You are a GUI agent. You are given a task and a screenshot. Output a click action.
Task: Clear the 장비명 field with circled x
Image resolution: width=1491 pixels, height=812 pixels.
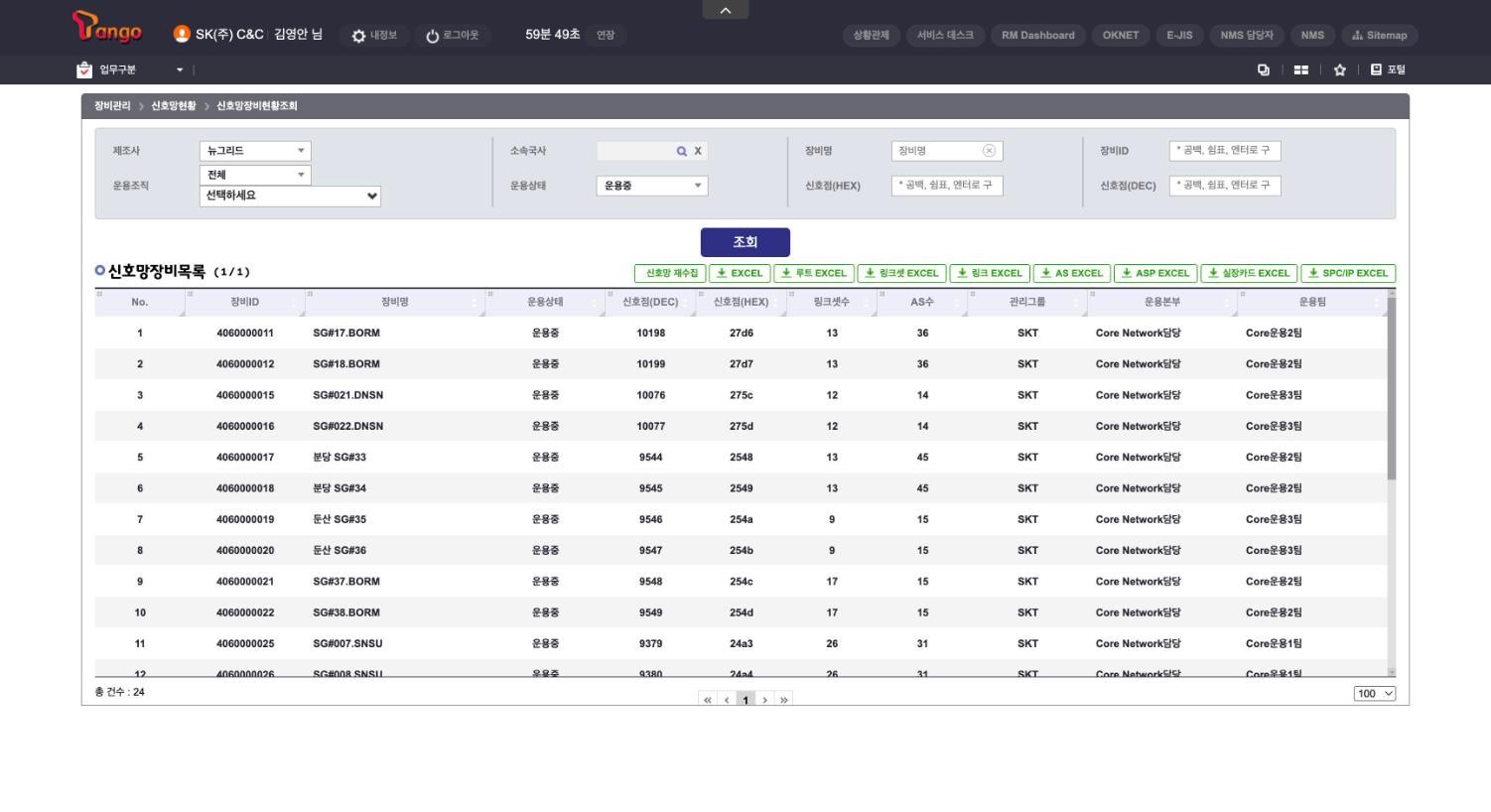click(989, 151)
